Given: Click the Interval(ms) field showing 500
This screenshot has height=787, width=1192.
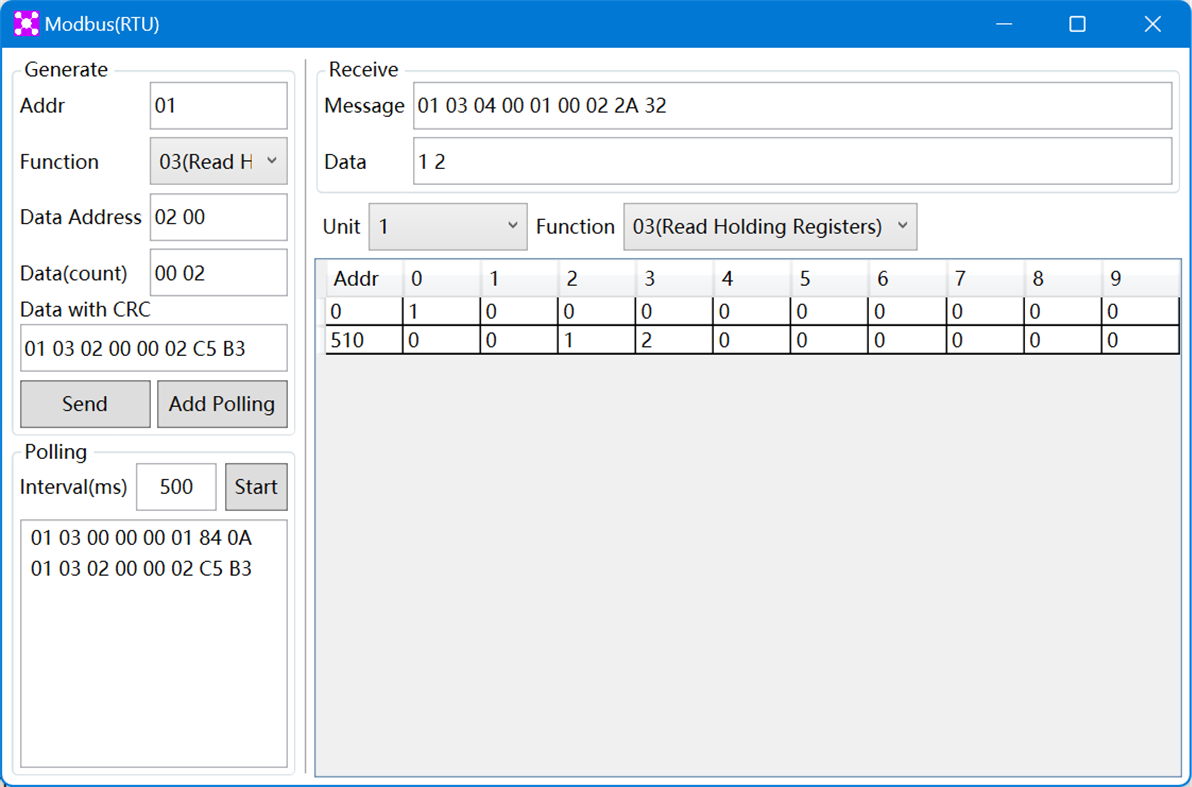Looking at the screenshot, I should click(x=176, y=487).
